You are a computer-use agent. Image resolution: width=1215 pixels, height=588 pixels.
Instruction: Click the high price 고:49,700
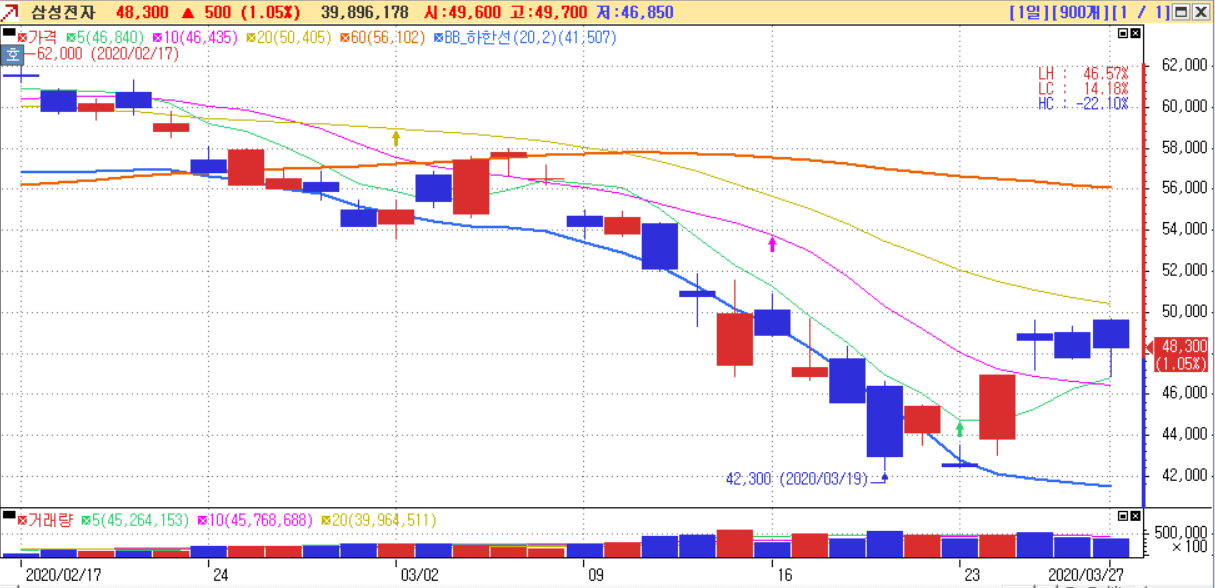(550, 13)
